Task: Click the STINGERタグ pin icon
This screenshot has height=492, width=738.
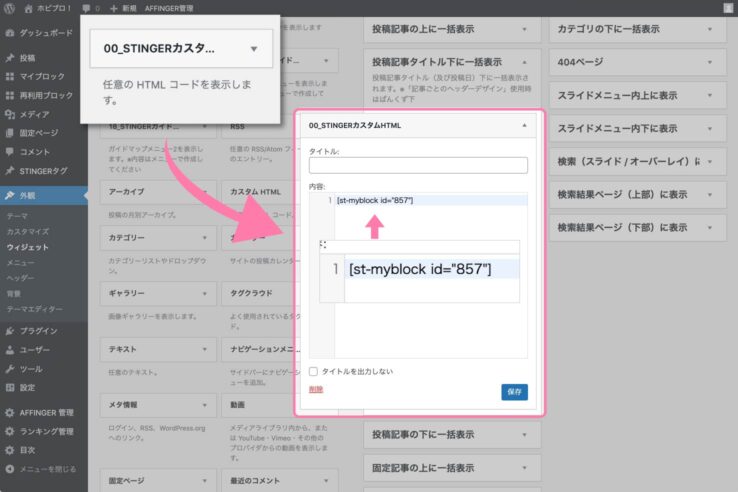Action: click(10, 171)
